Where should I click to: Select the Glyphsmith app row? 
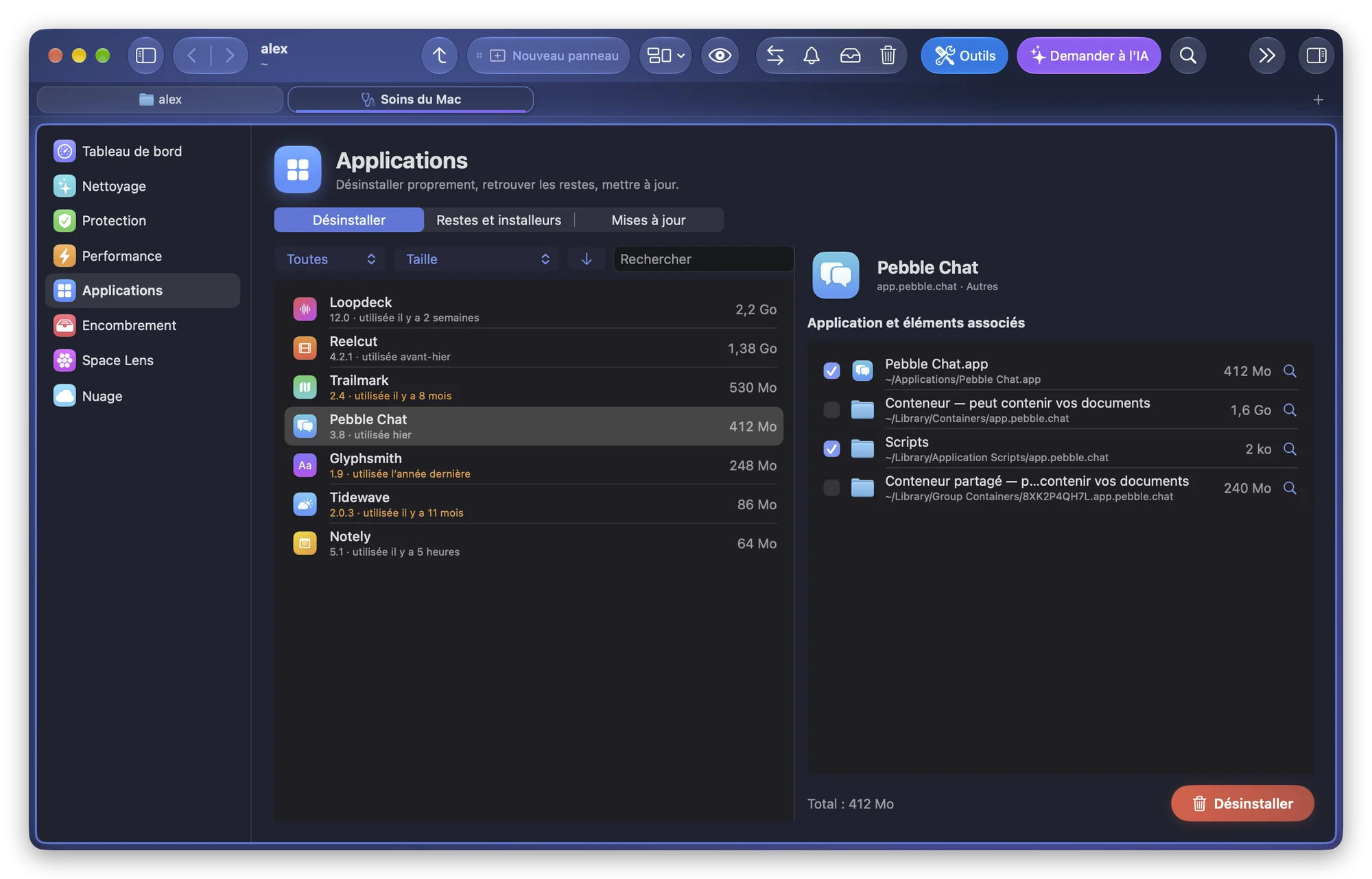(534, 466)
